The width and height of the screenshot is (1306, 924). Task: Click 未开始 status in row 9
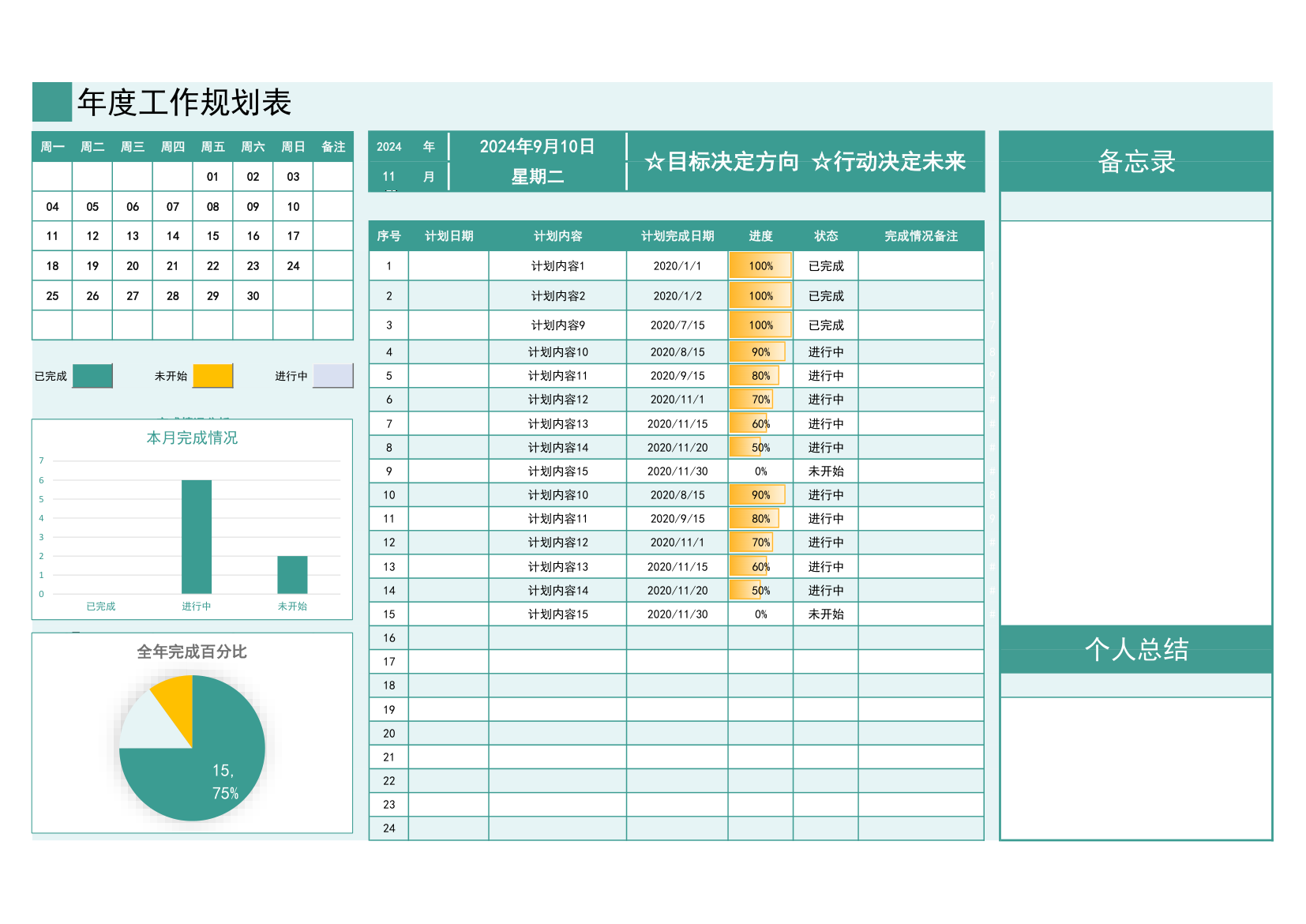pos(826,471)
